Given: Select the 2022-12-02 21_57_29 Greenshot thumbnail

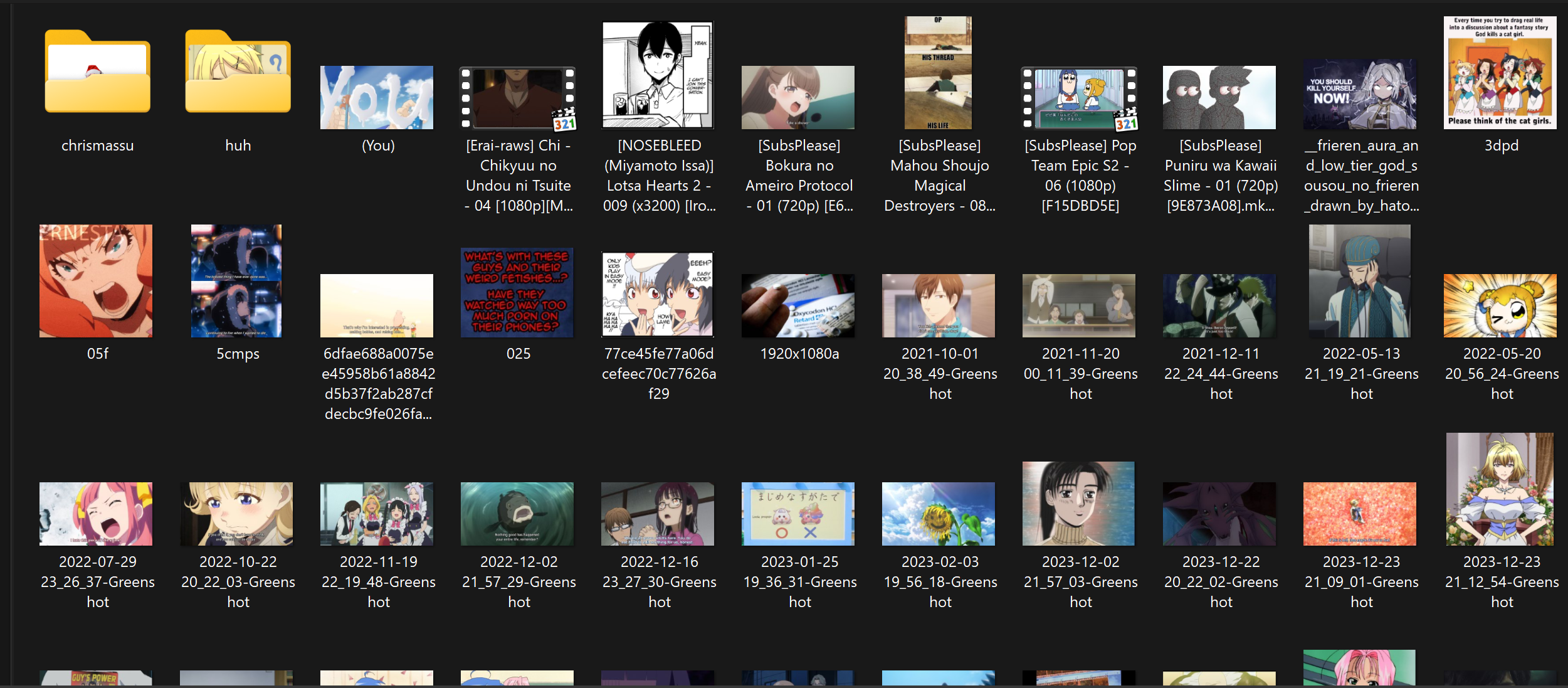Looking at the screenshot, I should click(517, 514).
